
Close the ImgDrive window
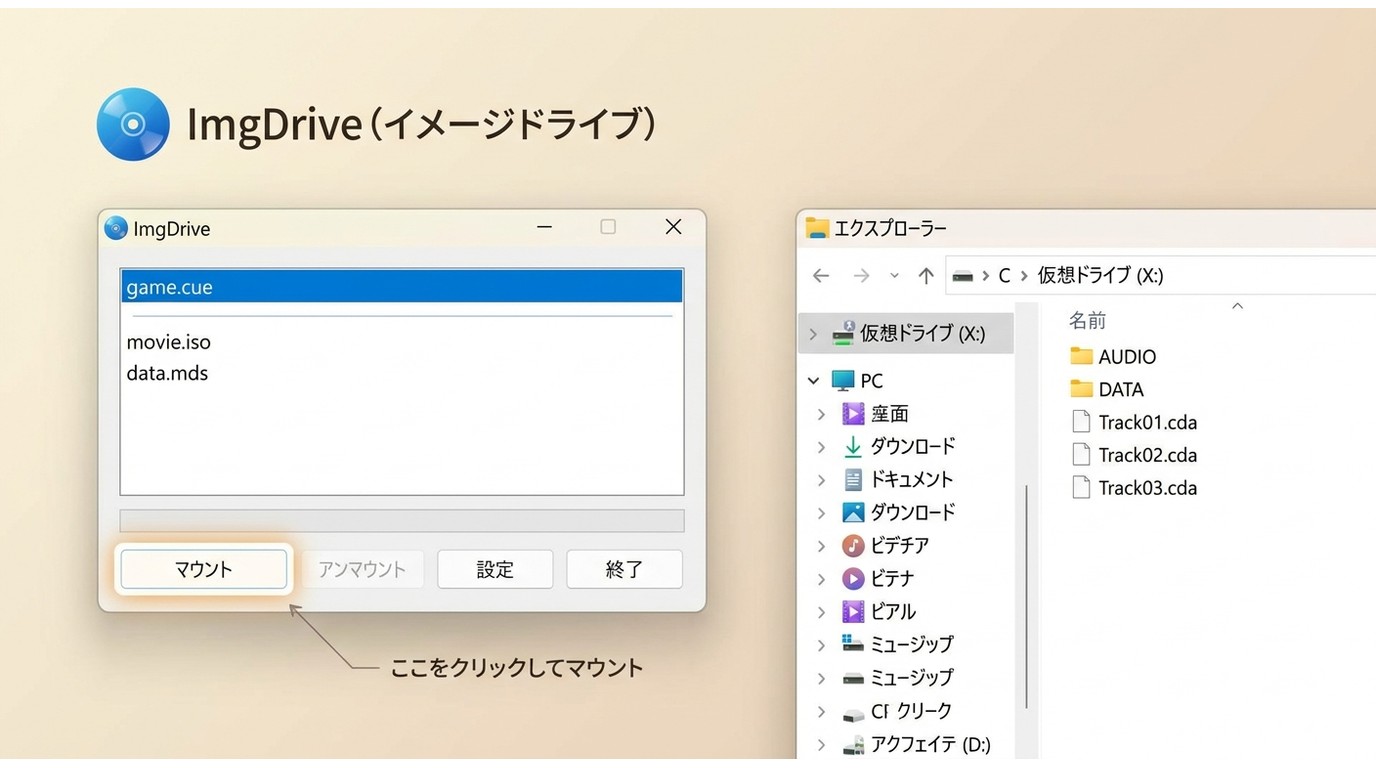pyautogui.click(x=674, y=227)
